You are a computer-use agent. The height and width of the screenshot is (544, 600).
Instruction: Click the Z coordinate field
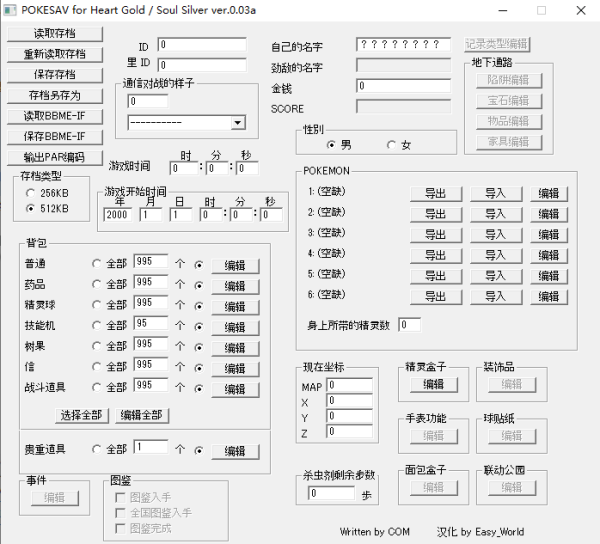[349, 432]
